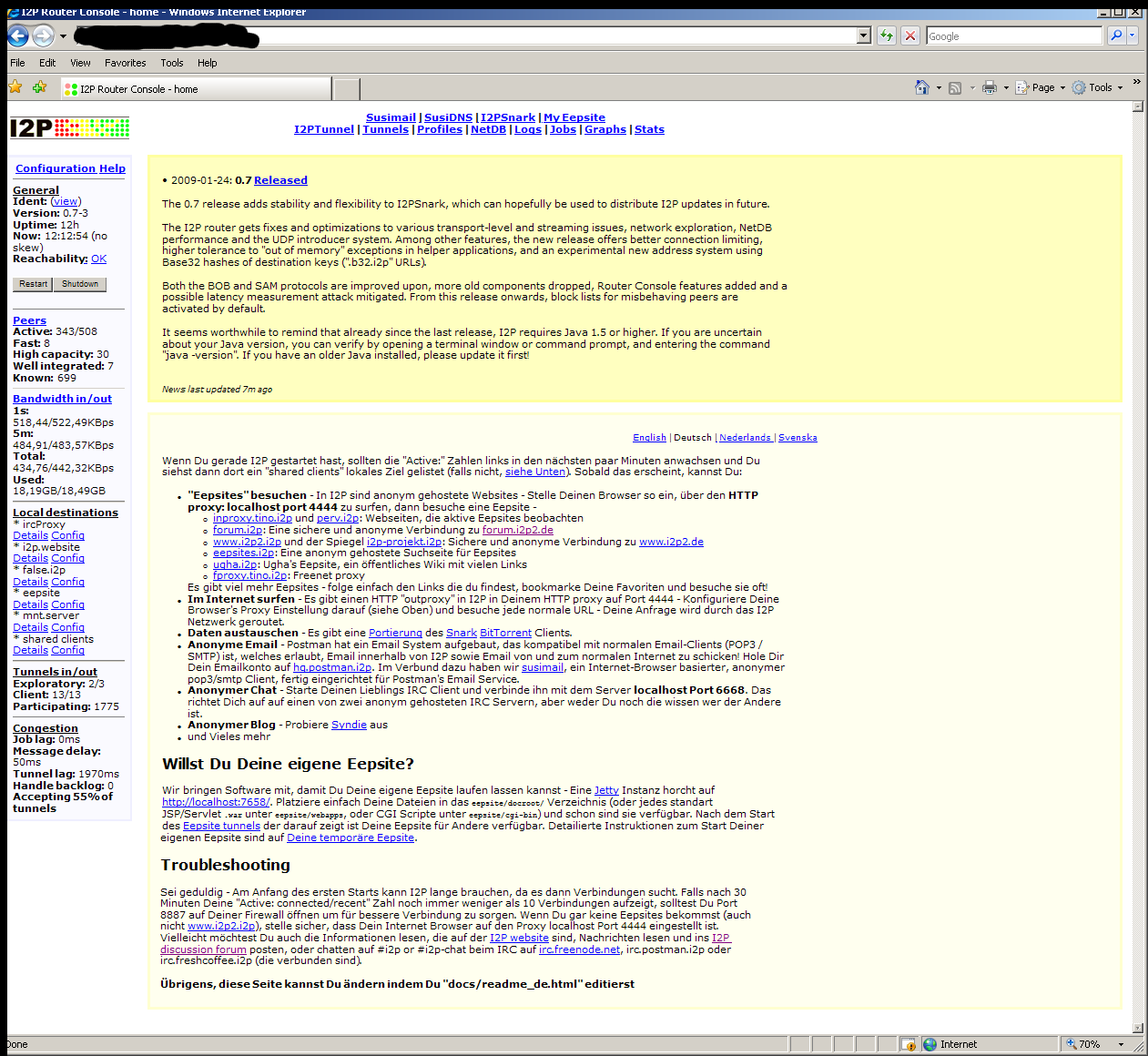Image resolution: width=1148 pixels, height=1056 pixels.
Task: Open the My Eepsite link
Action: 574,117
